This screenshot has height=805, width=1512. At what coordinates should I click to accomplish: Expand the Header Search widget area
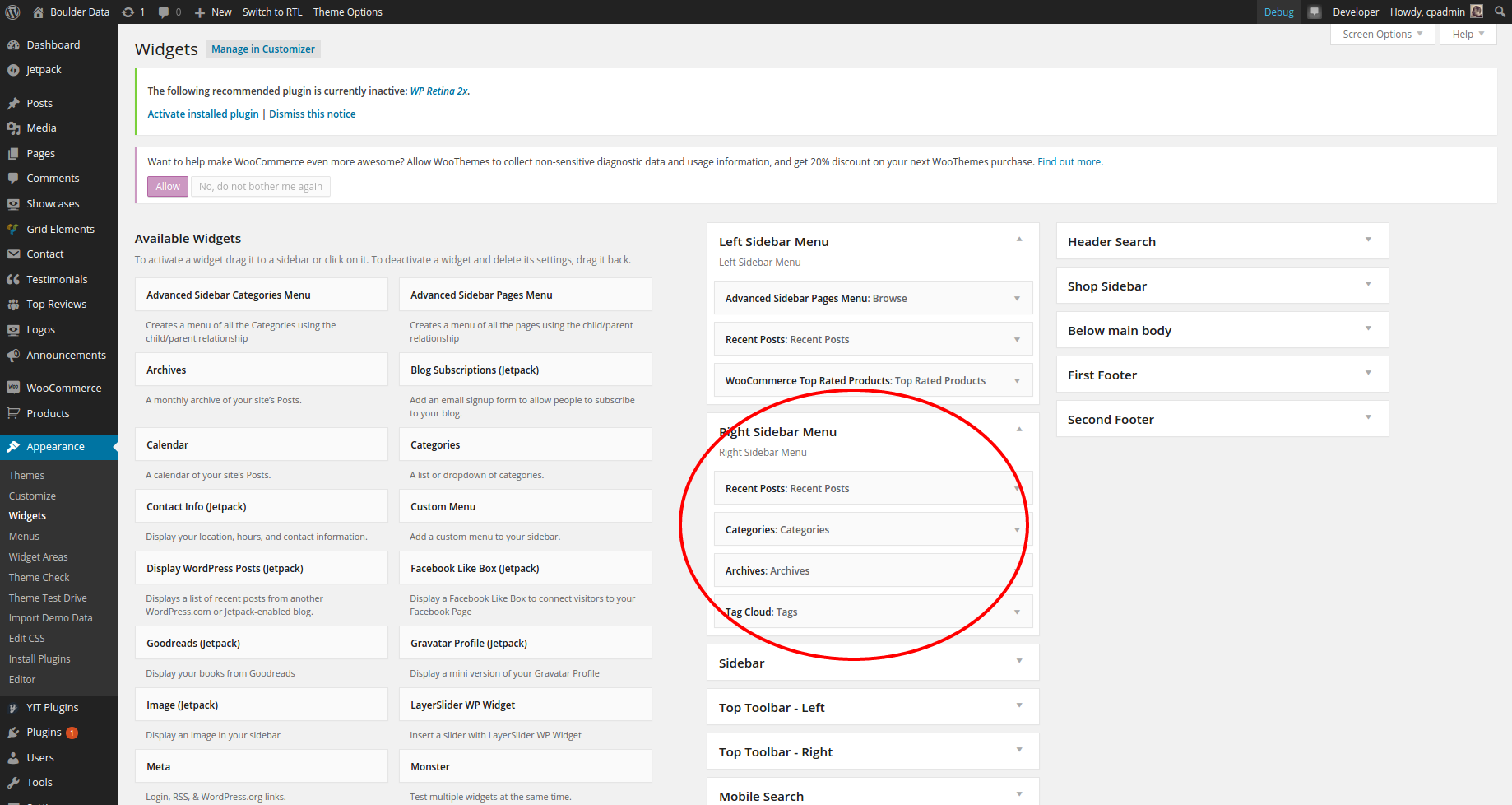[1368, 240]
